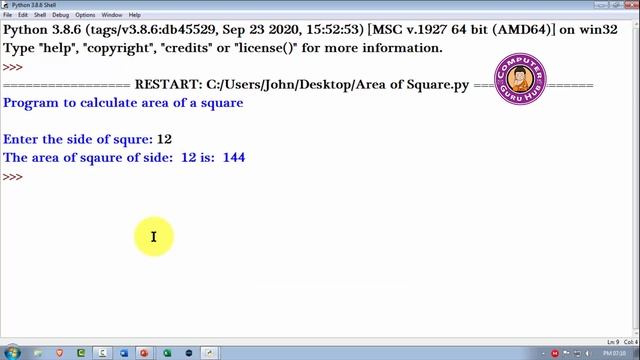Open Word from the taskbar

124,353
